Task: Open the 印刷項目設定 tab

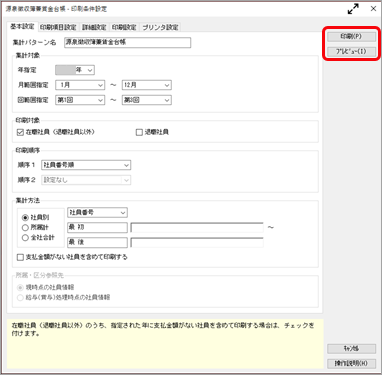Action: pos(58,27)
